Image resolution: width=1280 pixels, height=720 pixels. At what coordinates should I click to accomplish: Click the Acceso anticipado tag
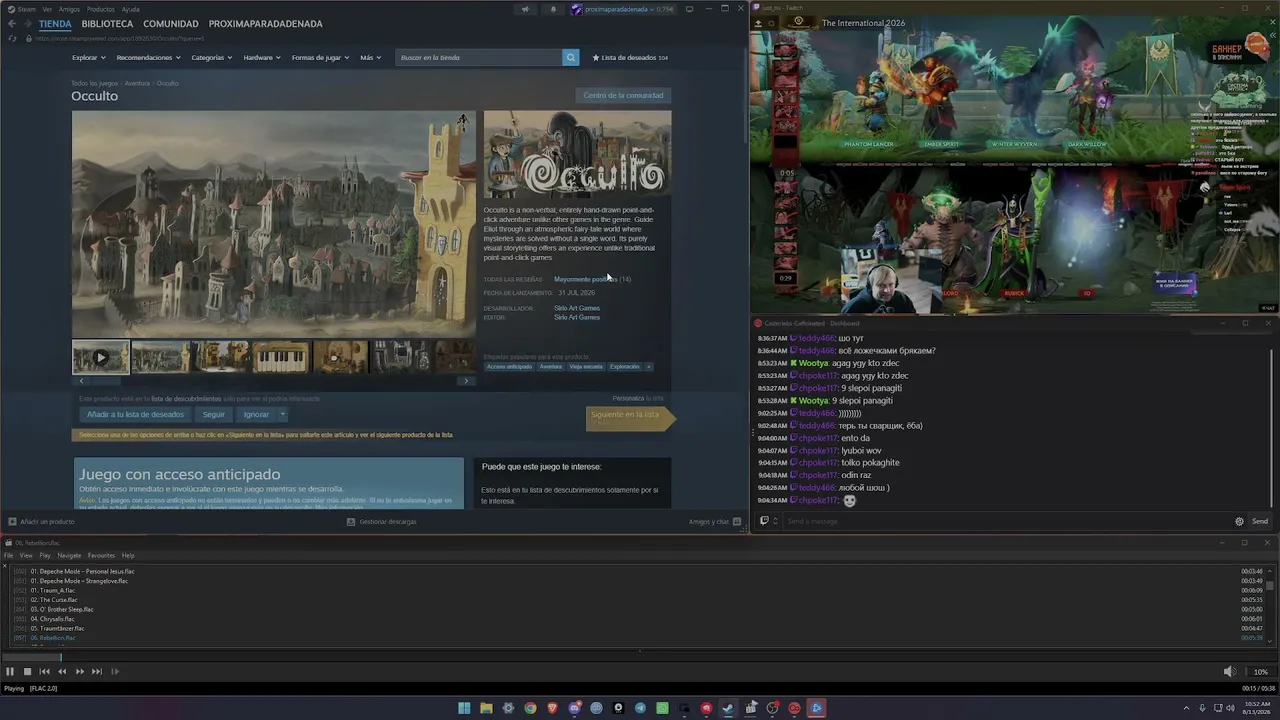click(x=510, y=367)
